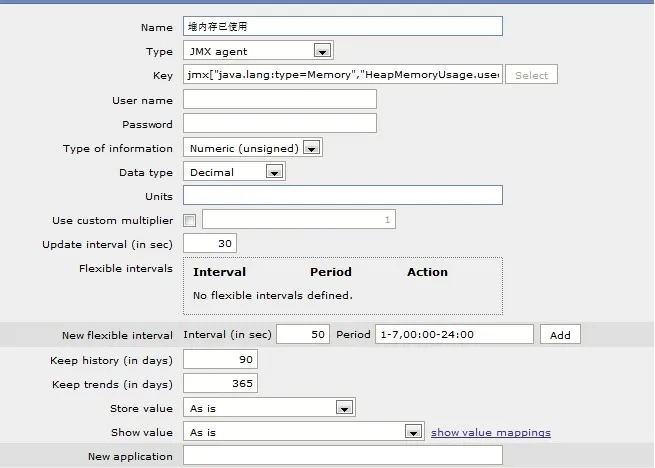Expand the Type of information dropdown
Screen dimensions: 655x468
(252, 148)
